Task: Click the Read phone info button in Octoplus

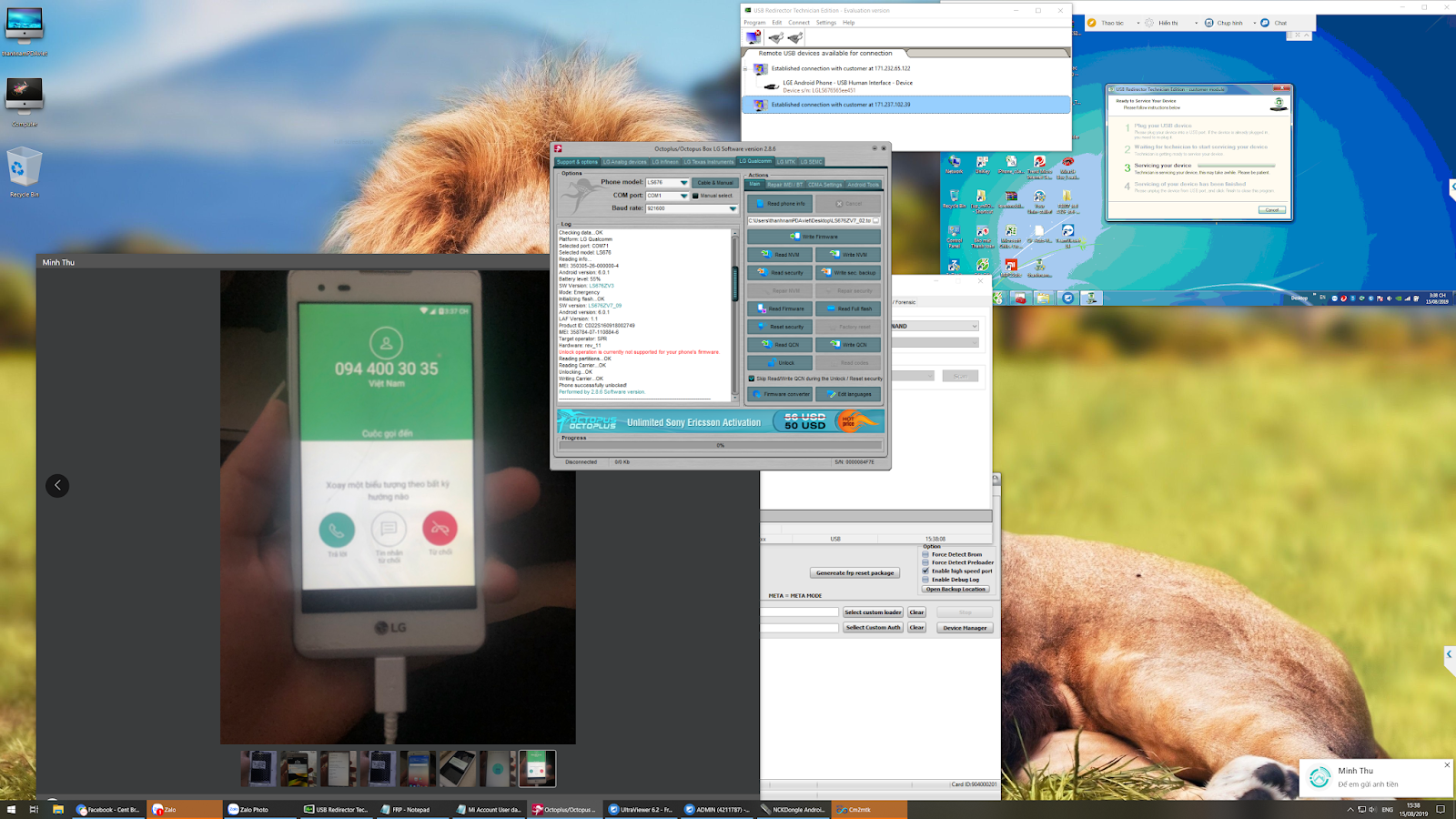Action: [780, 204]
